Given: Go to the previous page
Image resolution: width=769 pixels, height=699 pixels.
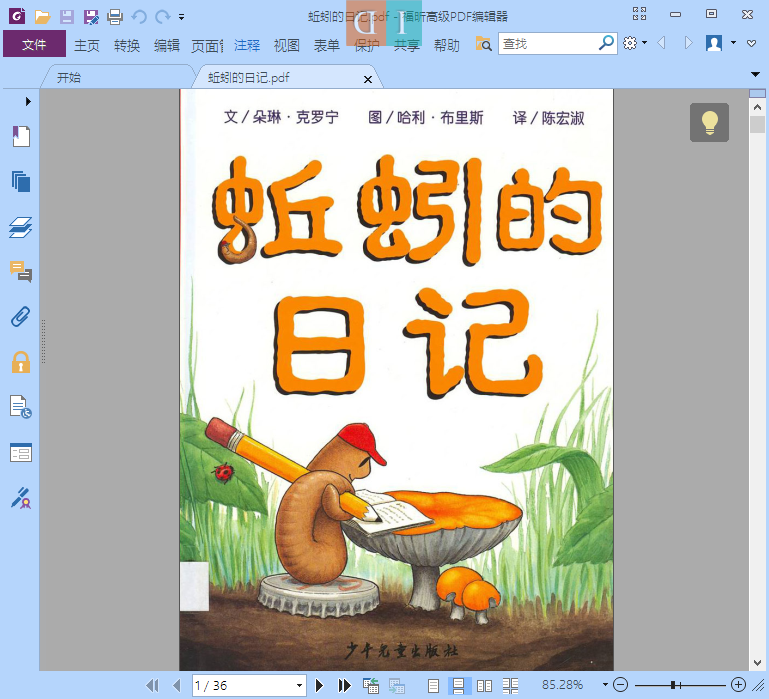Looking at the screenshot, I should (x=177, y=685).
